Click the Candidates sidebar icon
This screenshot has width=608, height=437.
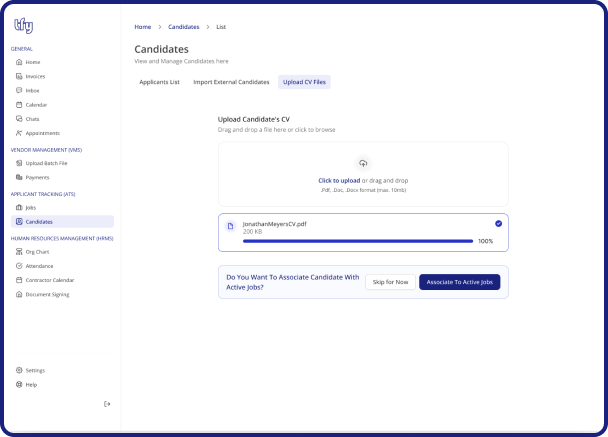pyautogui.click(x=19, y=221)
